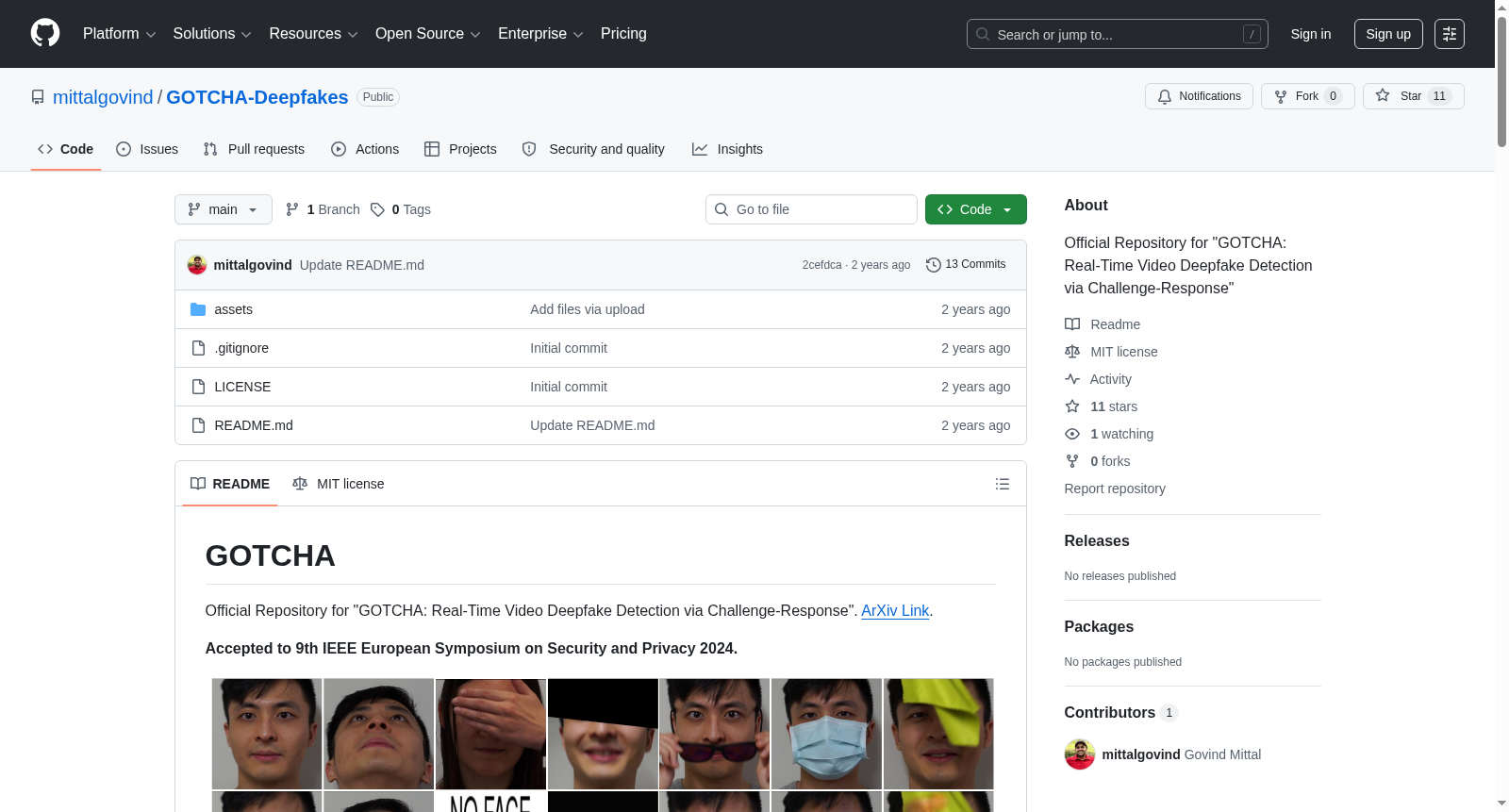Open the Issues tab
The height and width of the screenshot is (812, 1509).
(x=147, y=149)
